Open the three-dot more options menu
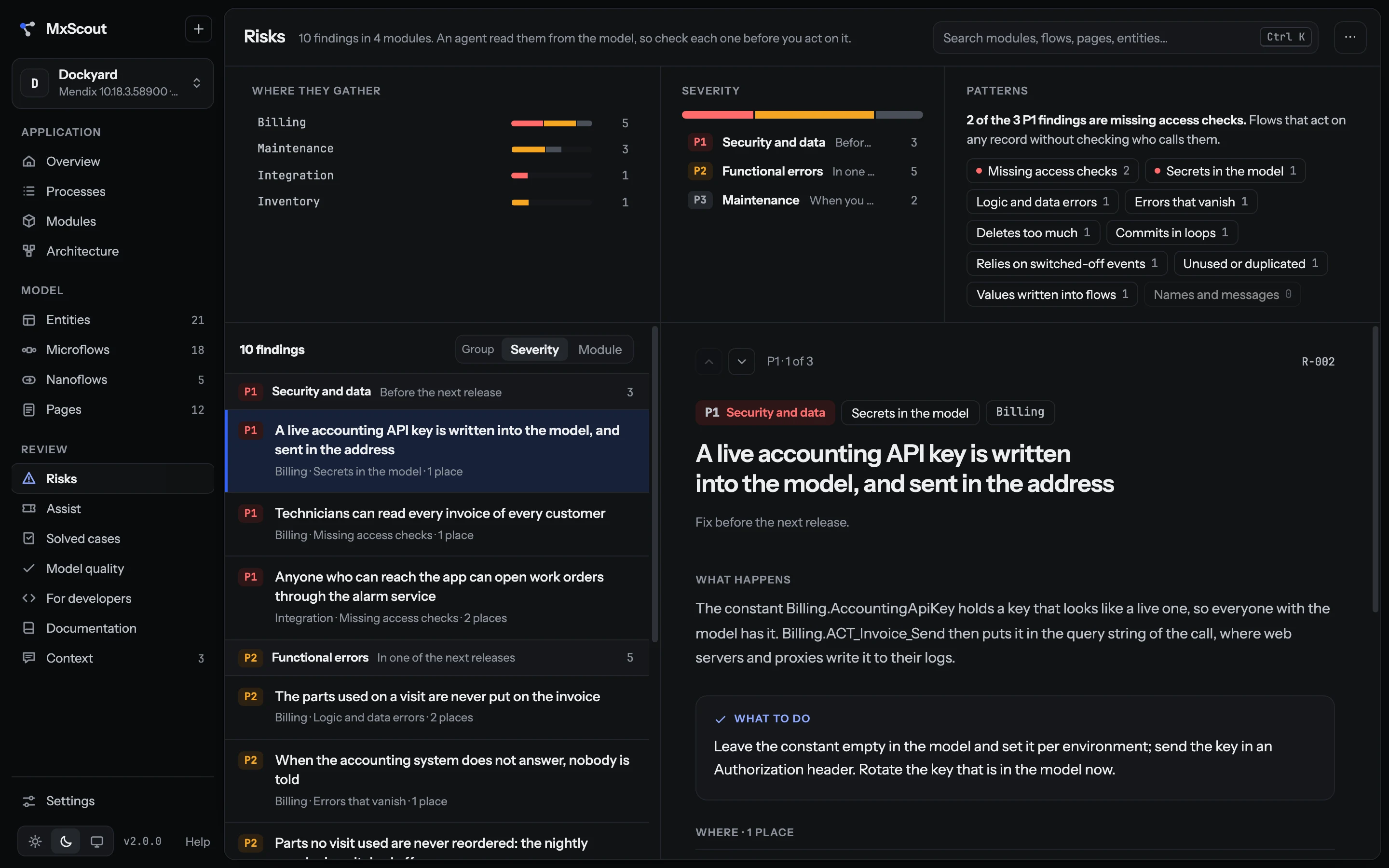The height and width of the screenshot is (868, 1389). tap(1350, 37)
